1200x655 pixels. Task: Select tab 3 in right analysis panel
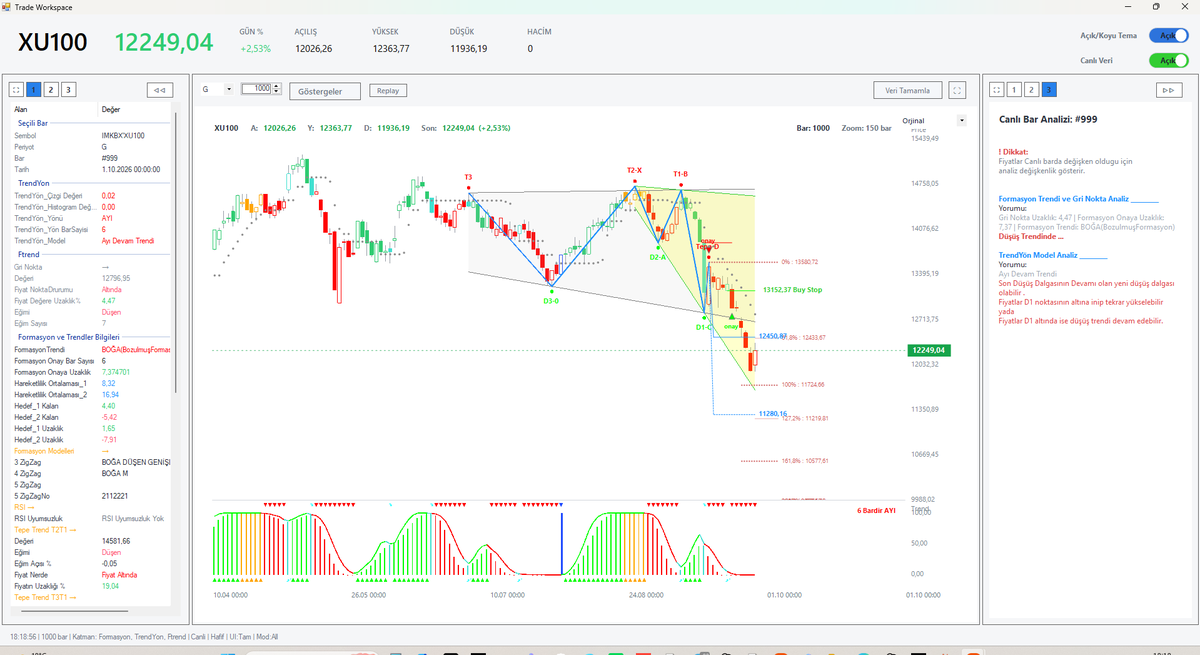click(1048, 90)
